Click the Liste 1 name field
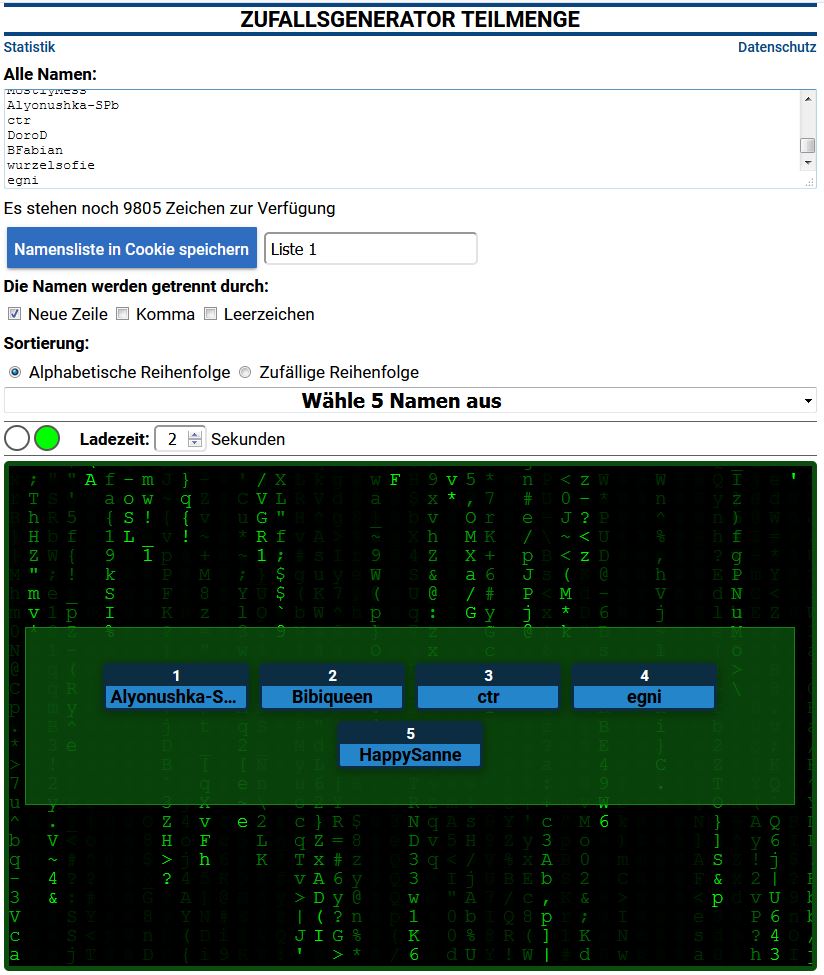Image resolution: width=824 pixels, height=975 pixels. click(x=370, y=249)
